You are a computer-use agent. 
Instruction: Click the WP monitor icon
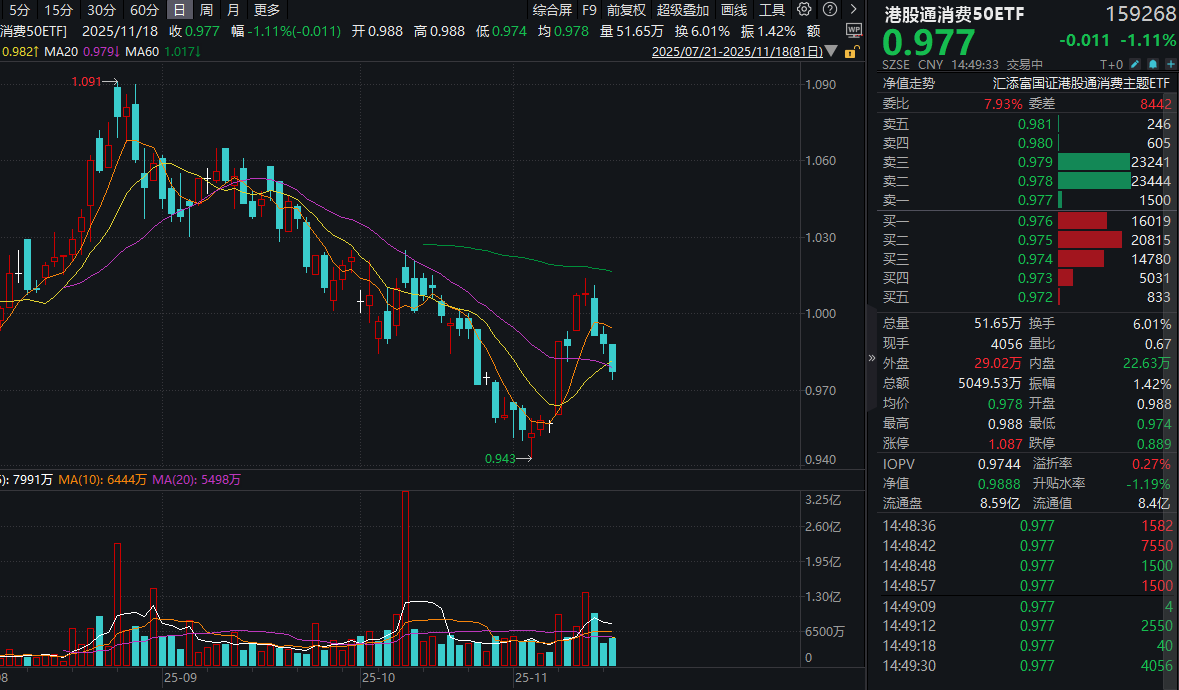pos(853,31)
